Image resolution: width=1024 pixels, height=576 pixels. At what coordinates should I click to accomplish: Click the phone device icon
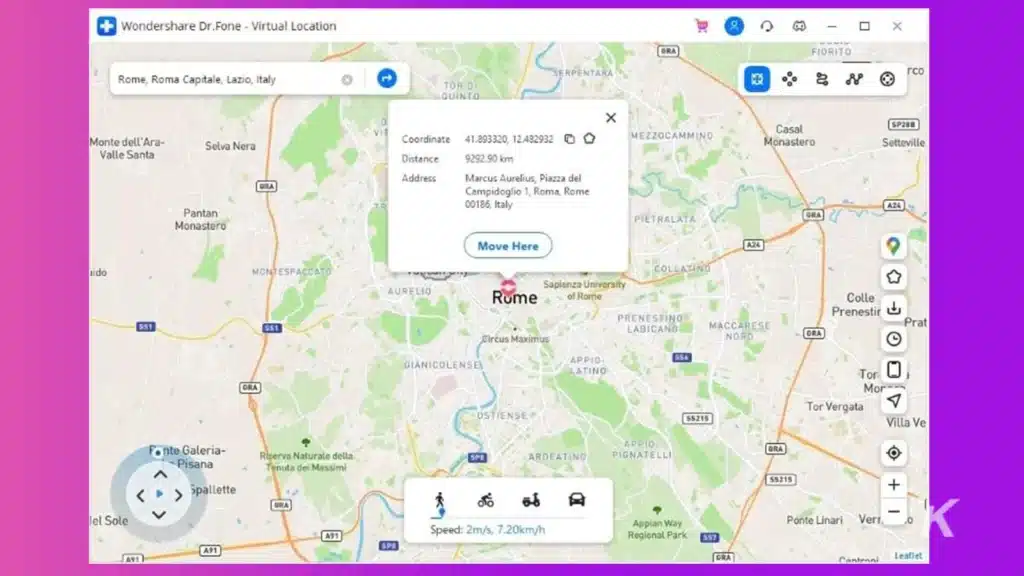pyautogui.click(x=893, y=370)
